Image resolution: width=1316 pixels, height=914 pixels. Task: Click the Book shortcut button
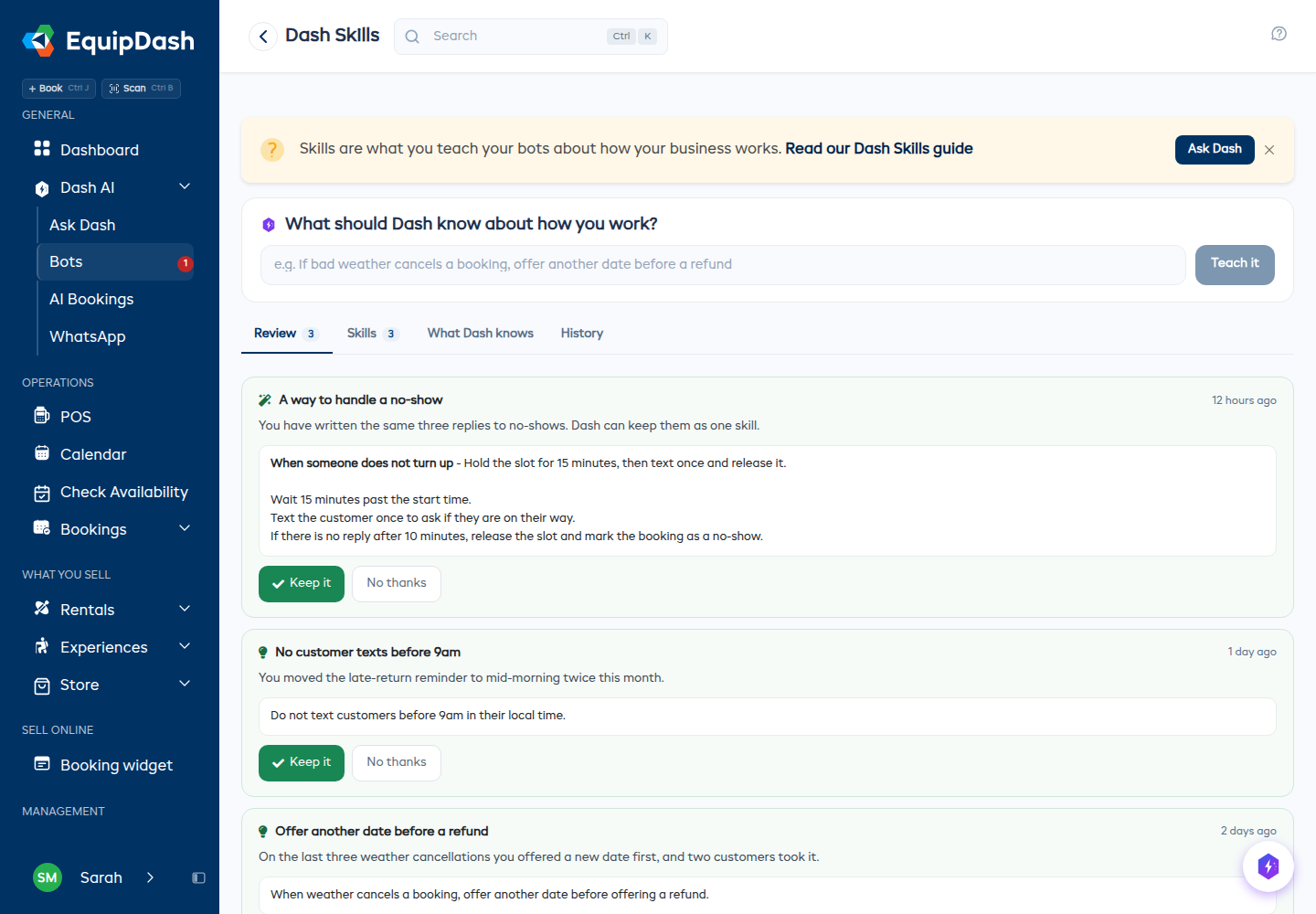coord(58,89)
